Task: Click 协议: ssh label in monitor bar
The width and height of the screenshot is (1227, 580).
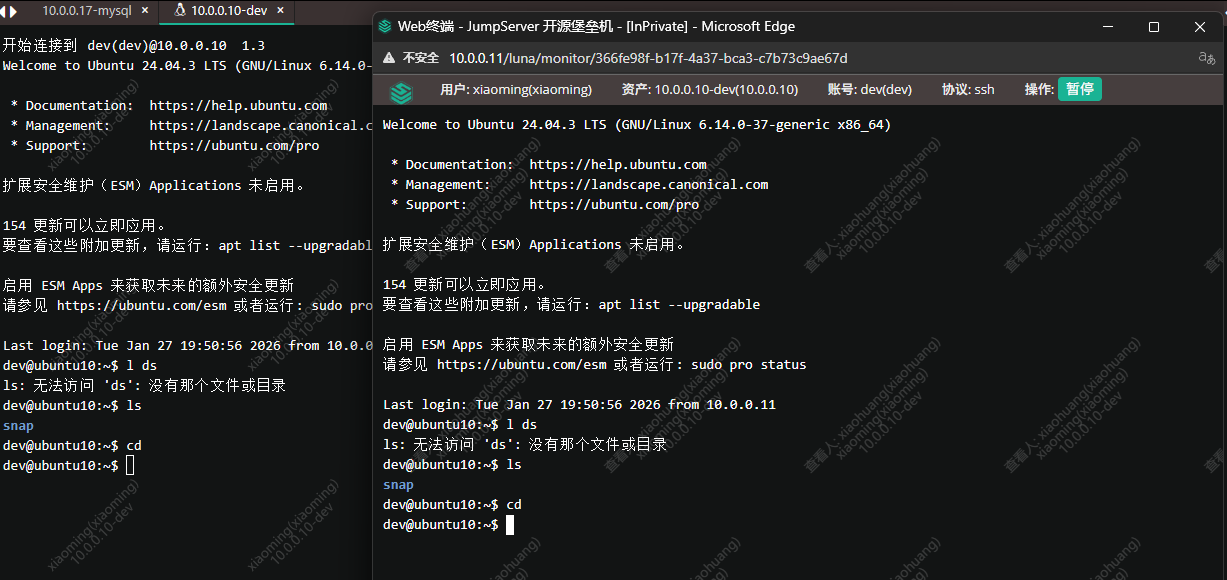Action: [x=968, y=90]
